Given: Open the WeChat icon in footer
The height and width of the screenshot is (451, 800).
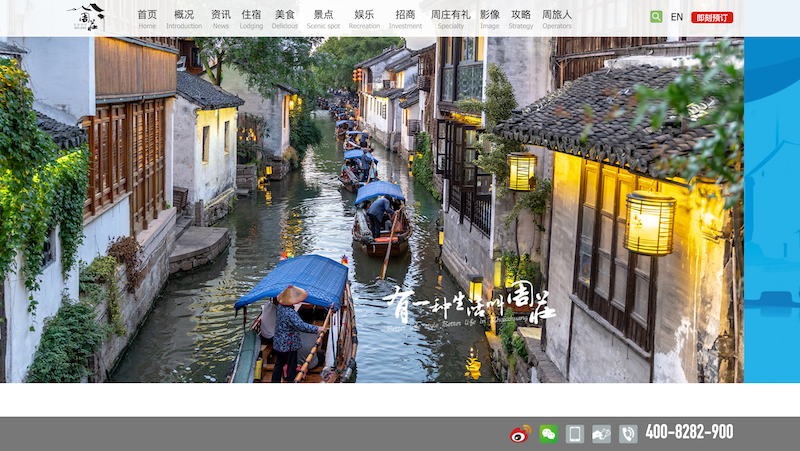Looking at the screenshot, I should [548, 434].
